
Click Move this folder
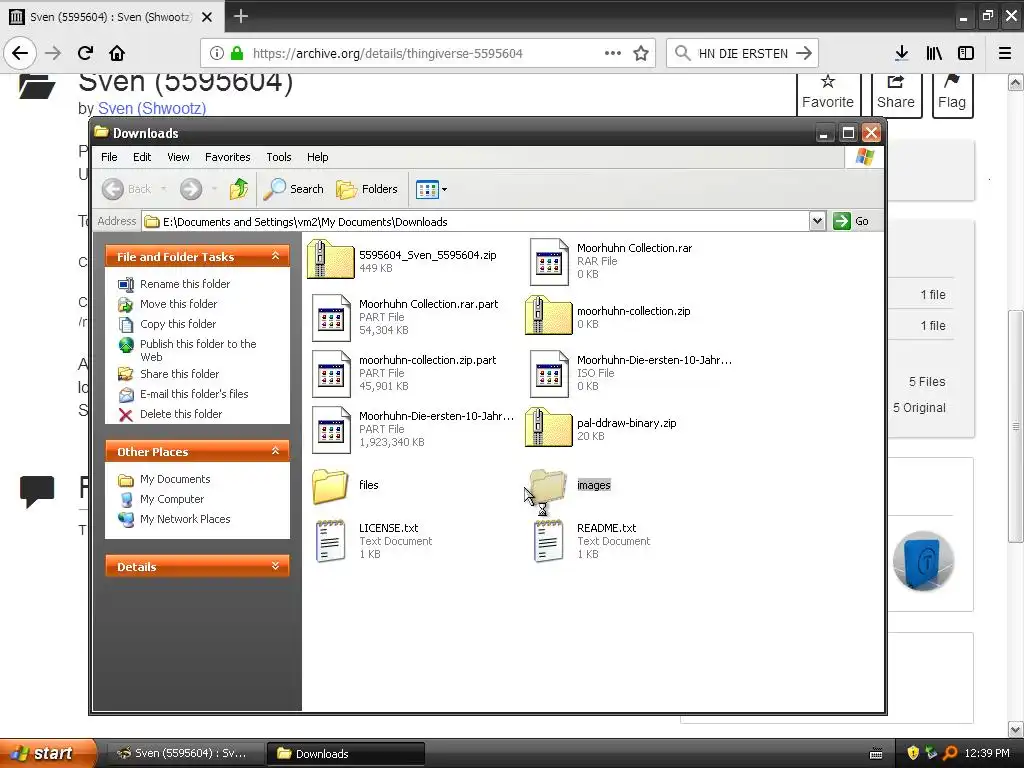click(x=178, y=304)
